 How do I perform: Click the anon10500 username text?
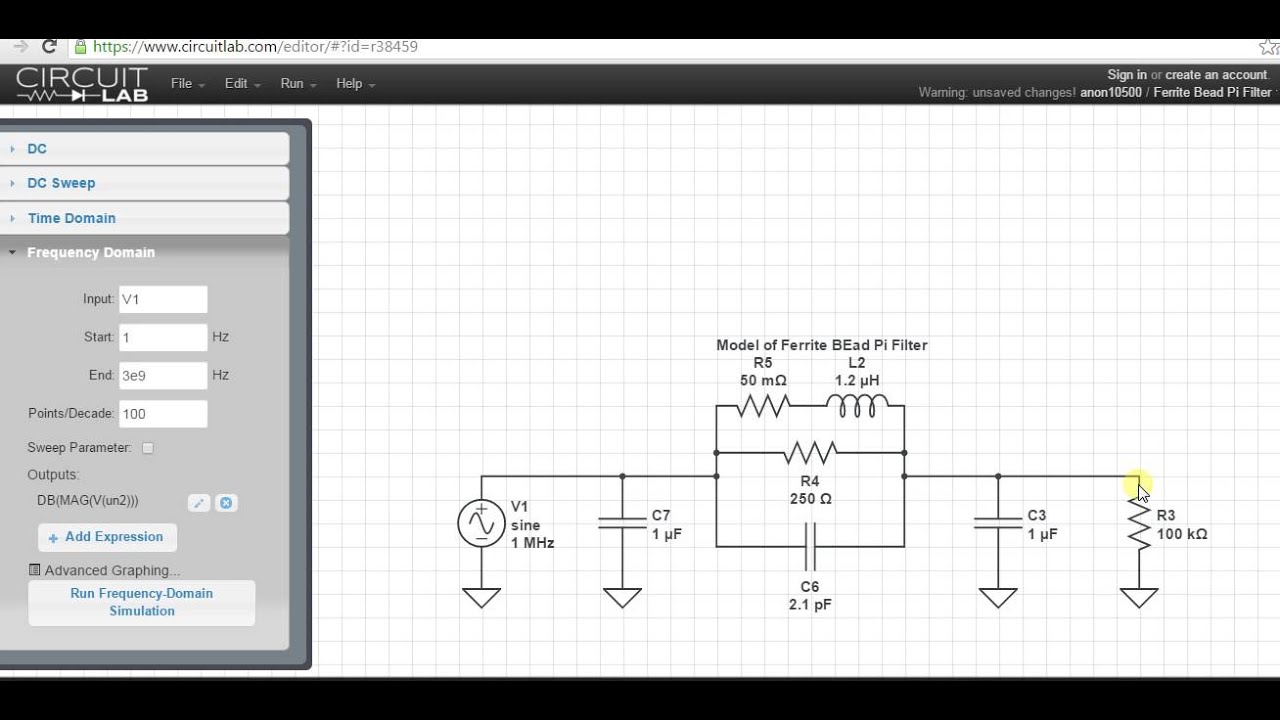1111,92
